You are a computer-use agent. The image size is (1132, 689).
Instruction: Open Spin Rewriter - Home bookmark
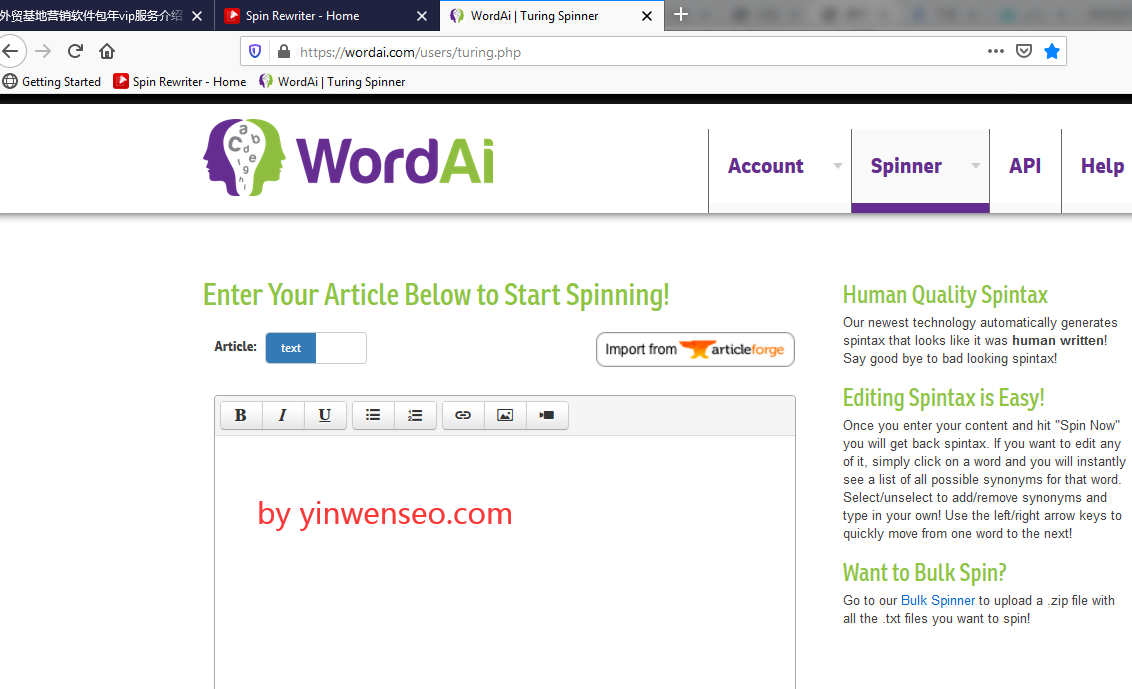[x=180, y=82]
